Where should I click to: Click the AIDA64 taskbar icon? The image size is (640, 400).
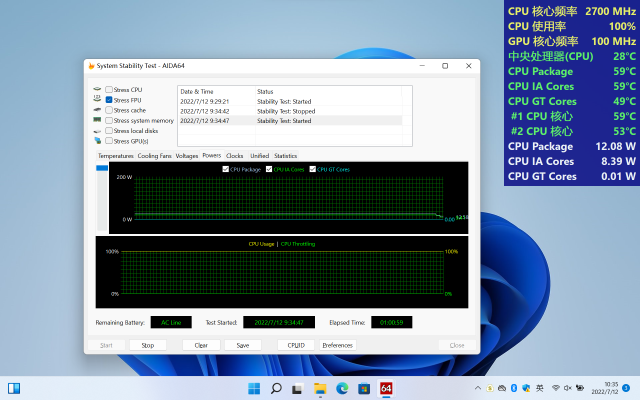pyautogui.click(x=386, y=388)
